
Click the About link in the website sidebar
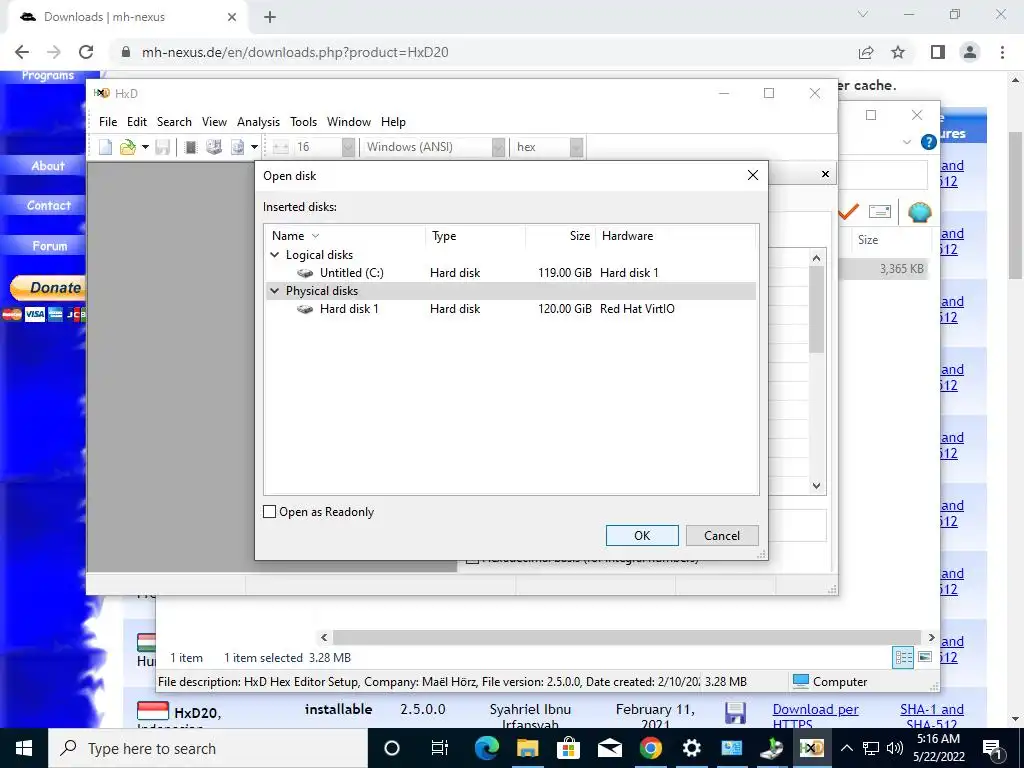point(48,166)
